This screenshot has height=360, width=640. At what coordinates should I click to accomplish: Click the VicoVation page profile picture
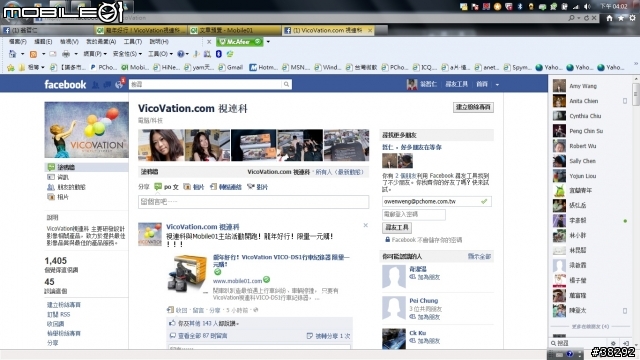[86, 130]
